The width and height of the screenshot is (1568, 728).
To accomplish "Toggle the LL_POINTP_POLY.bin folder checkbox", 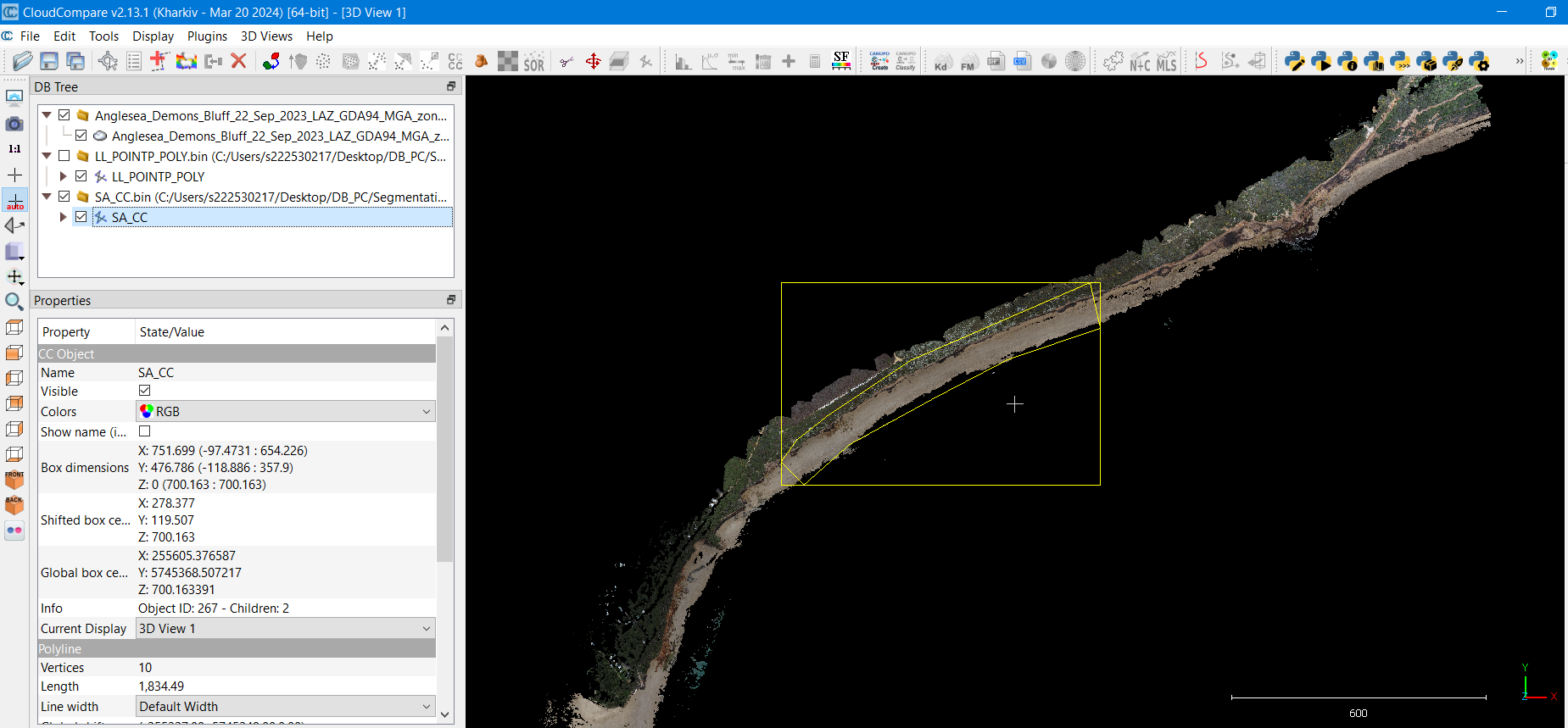I will click(x=64, y=156).
